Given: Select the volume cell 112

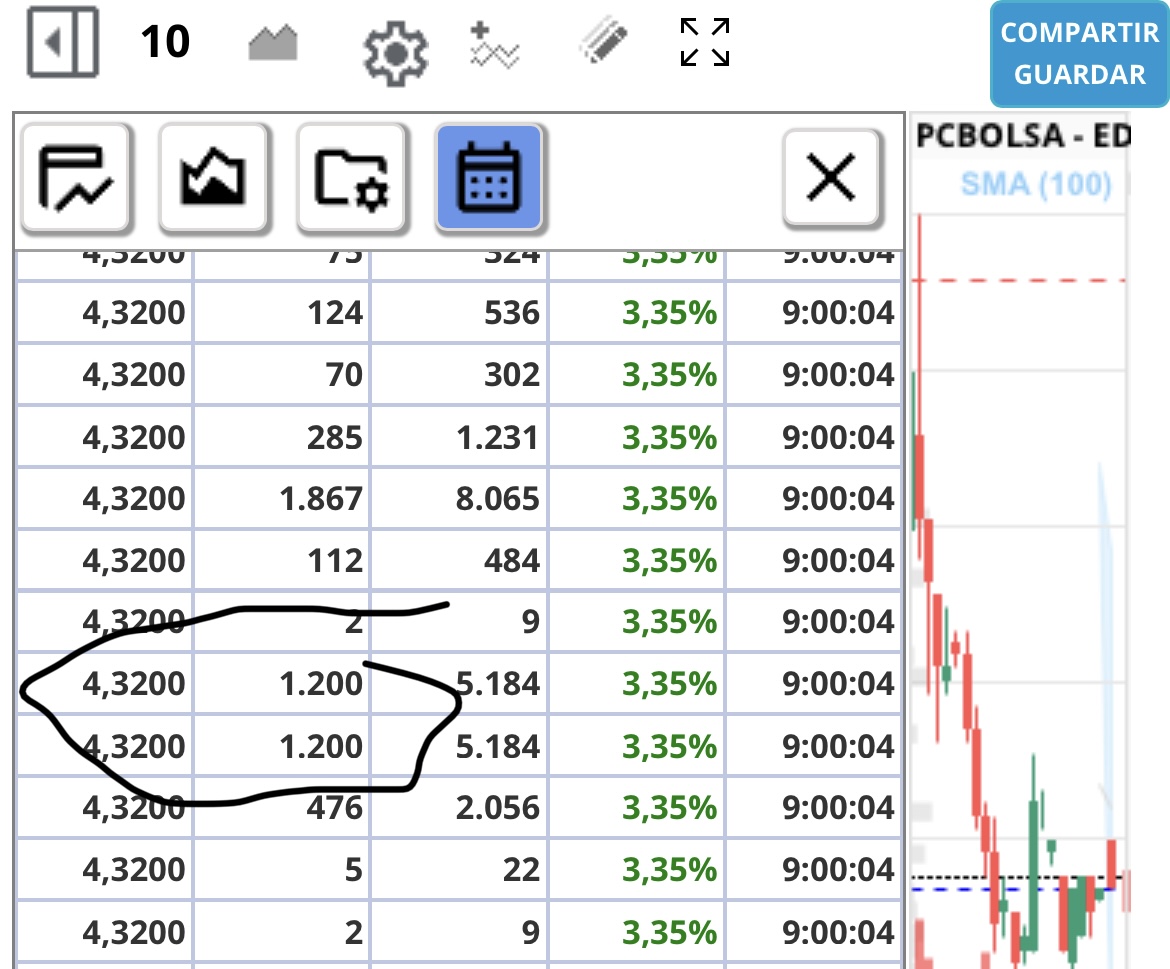Looking at the screenshot, I should pyautogui.click(x=282, y=560).
